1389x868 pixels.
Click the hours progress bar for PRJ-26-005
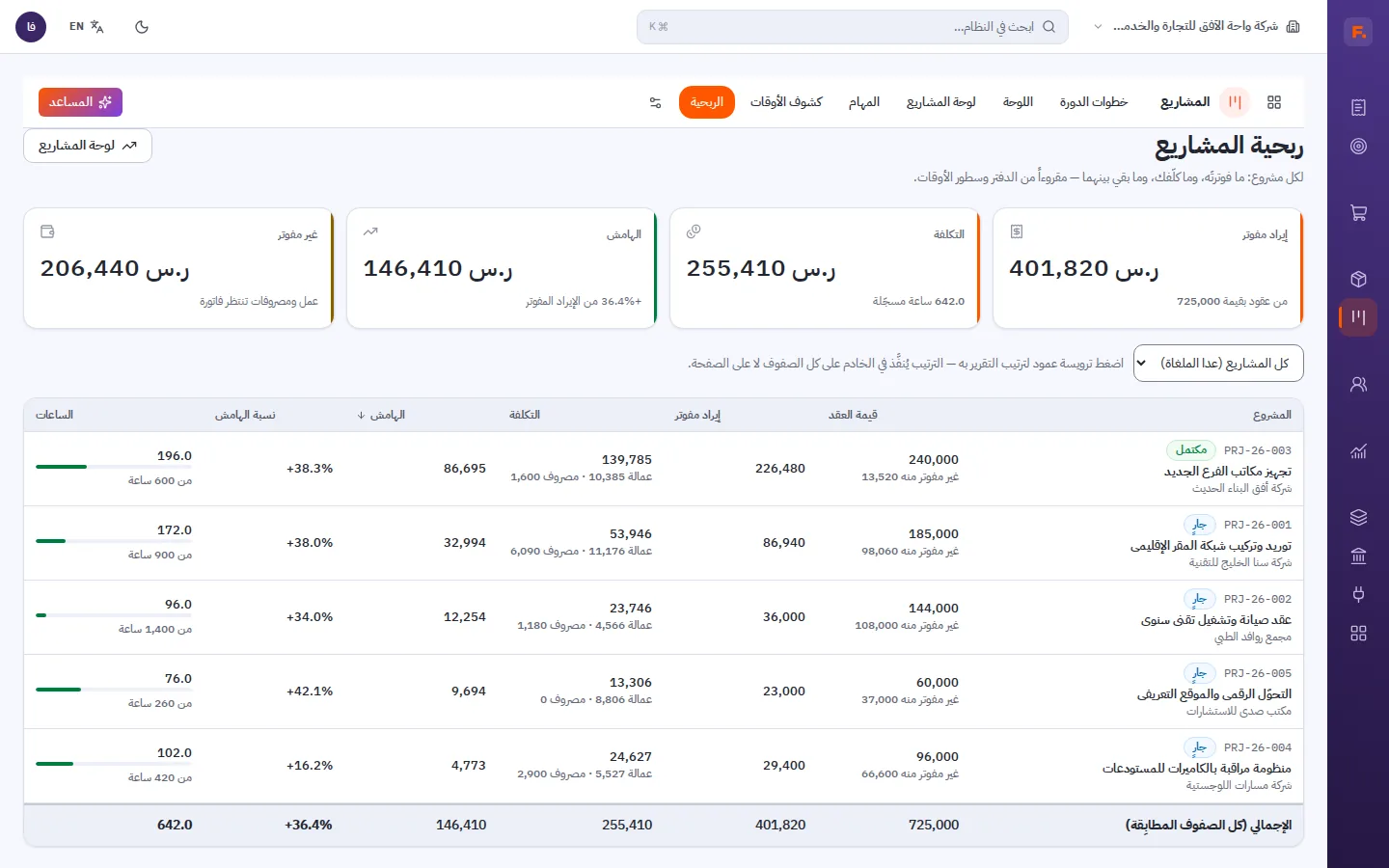point(114,690)
